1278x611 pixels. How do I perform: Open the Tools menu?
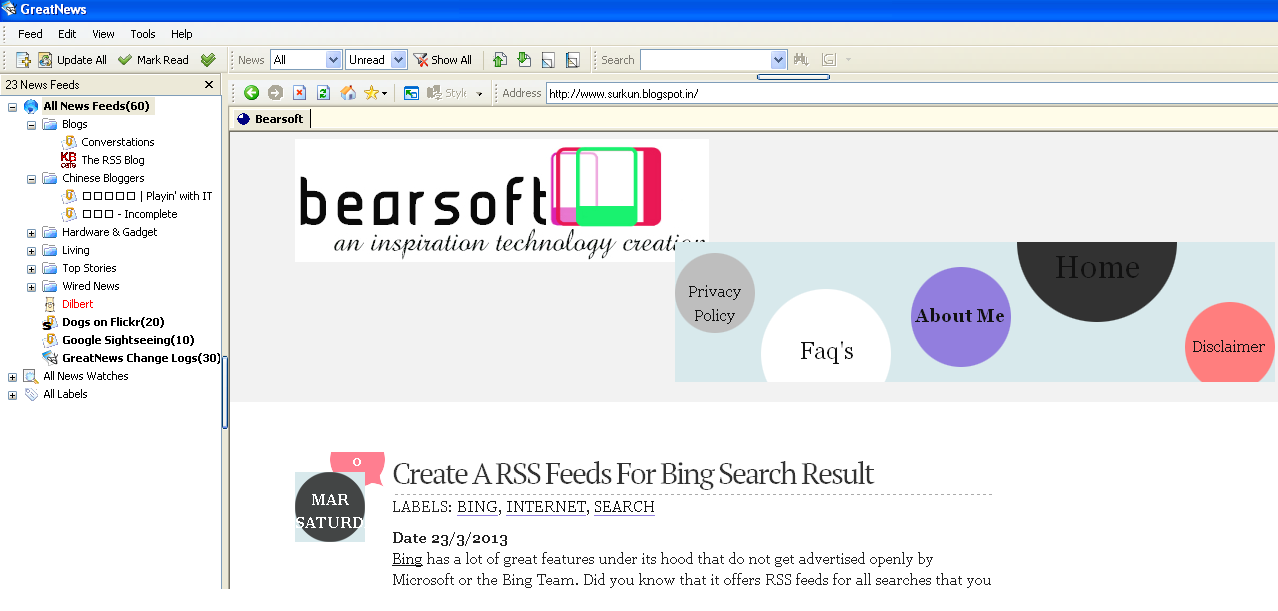coord(143,34)
